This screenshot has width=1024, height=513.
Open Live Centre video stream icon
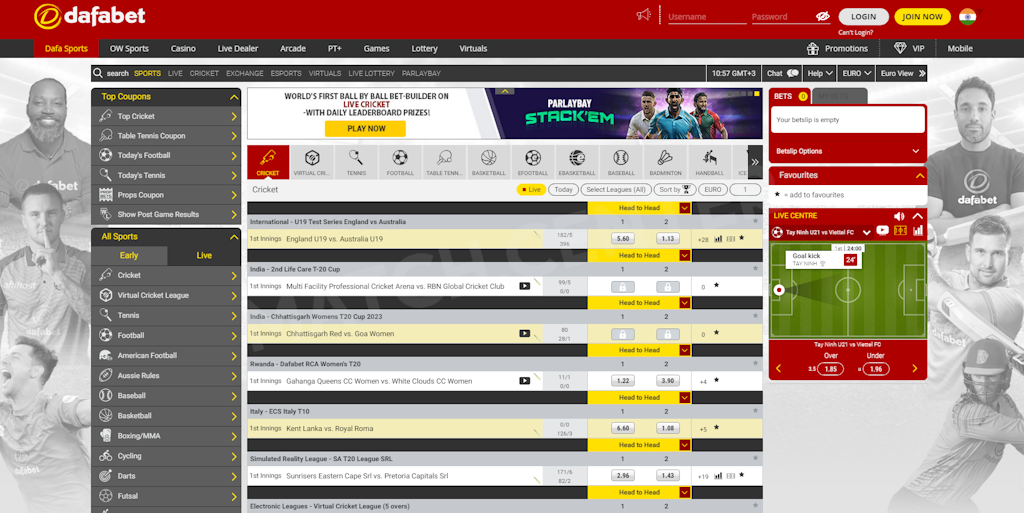point(882,231)
